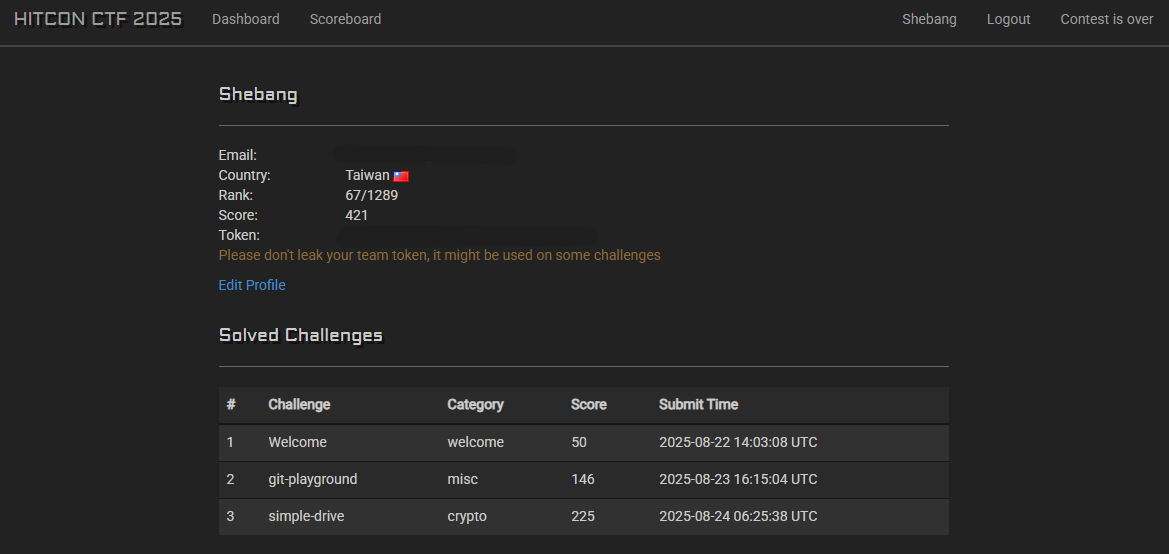Open the Dashboard page
The width and height of the screenshot is (1169, 554).
[x=246, y=19]
